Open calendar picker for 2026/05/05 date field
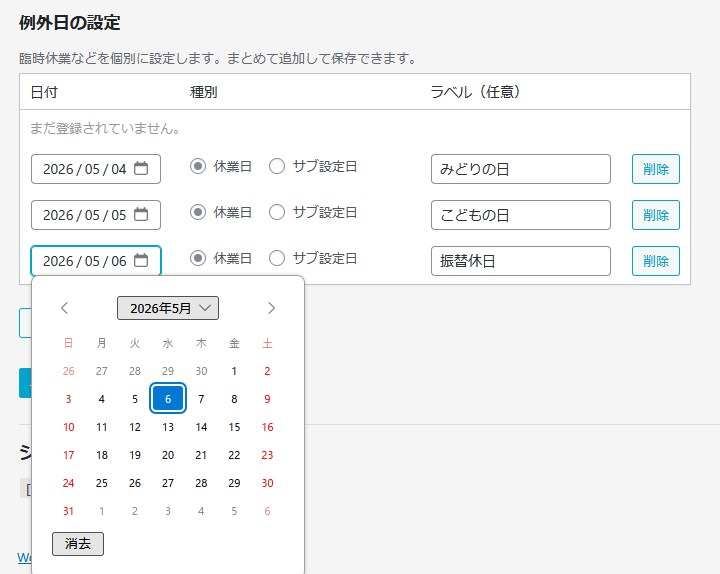 pyautogui.click(x=141, y=214)
